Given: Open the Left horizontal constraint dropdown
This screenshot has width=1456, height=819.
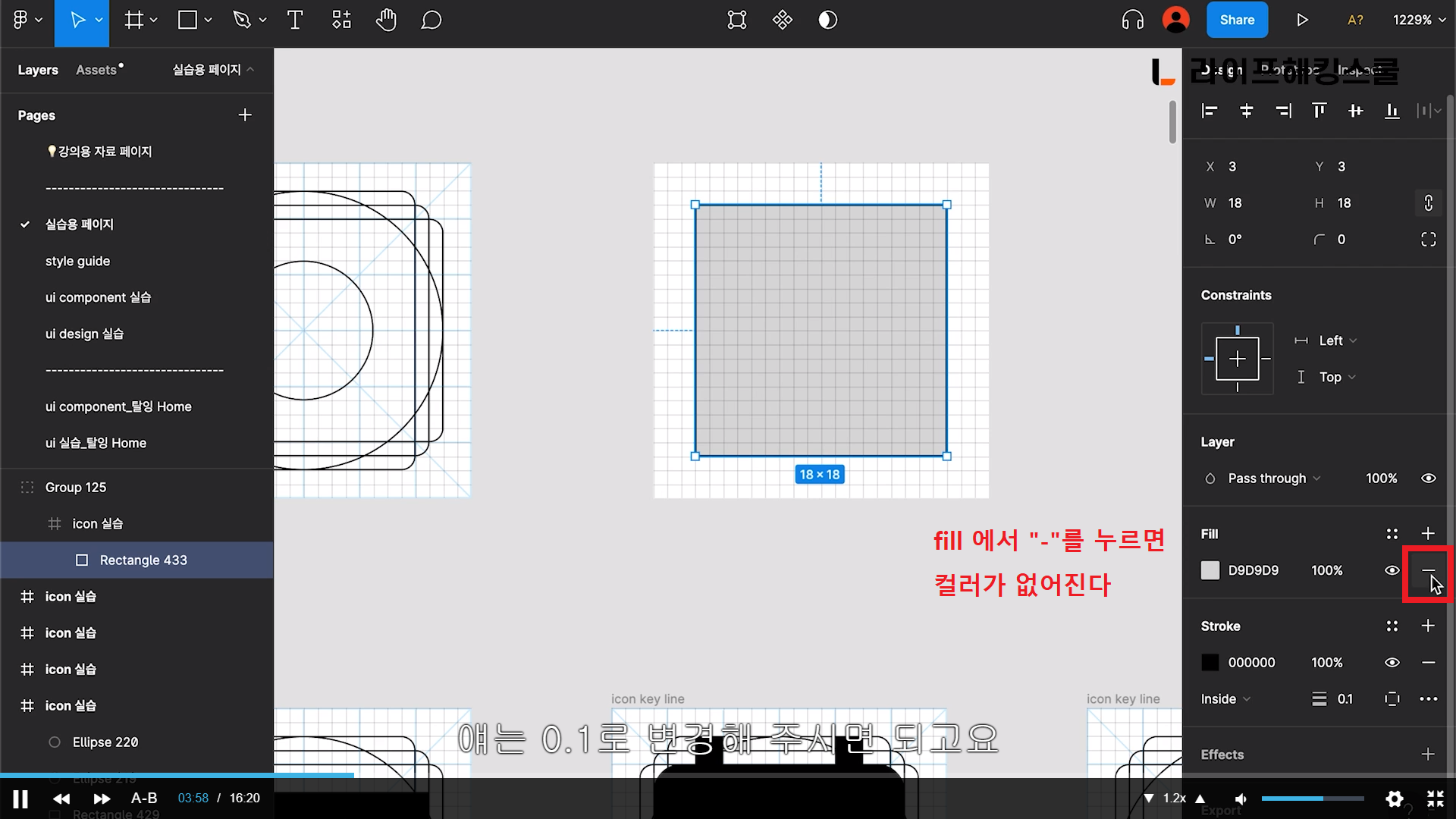Looking at the screenshot, I should [x=1337, y=341].
